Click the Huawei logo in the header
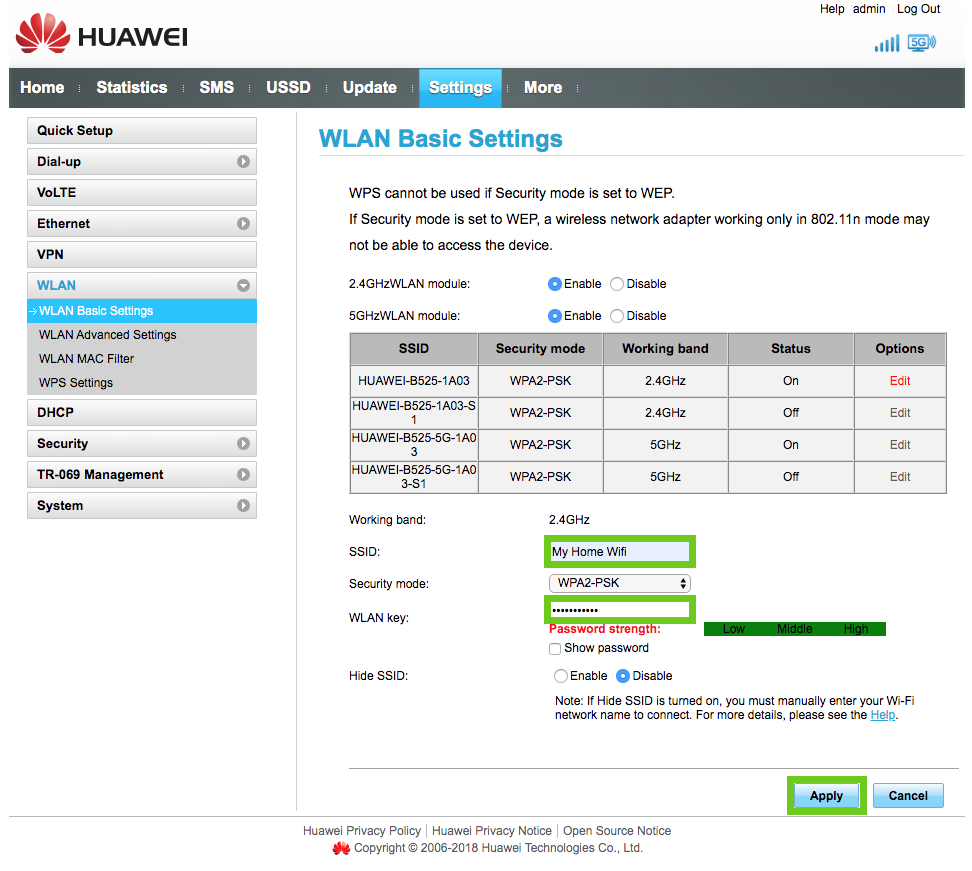 tap(101, 36)
